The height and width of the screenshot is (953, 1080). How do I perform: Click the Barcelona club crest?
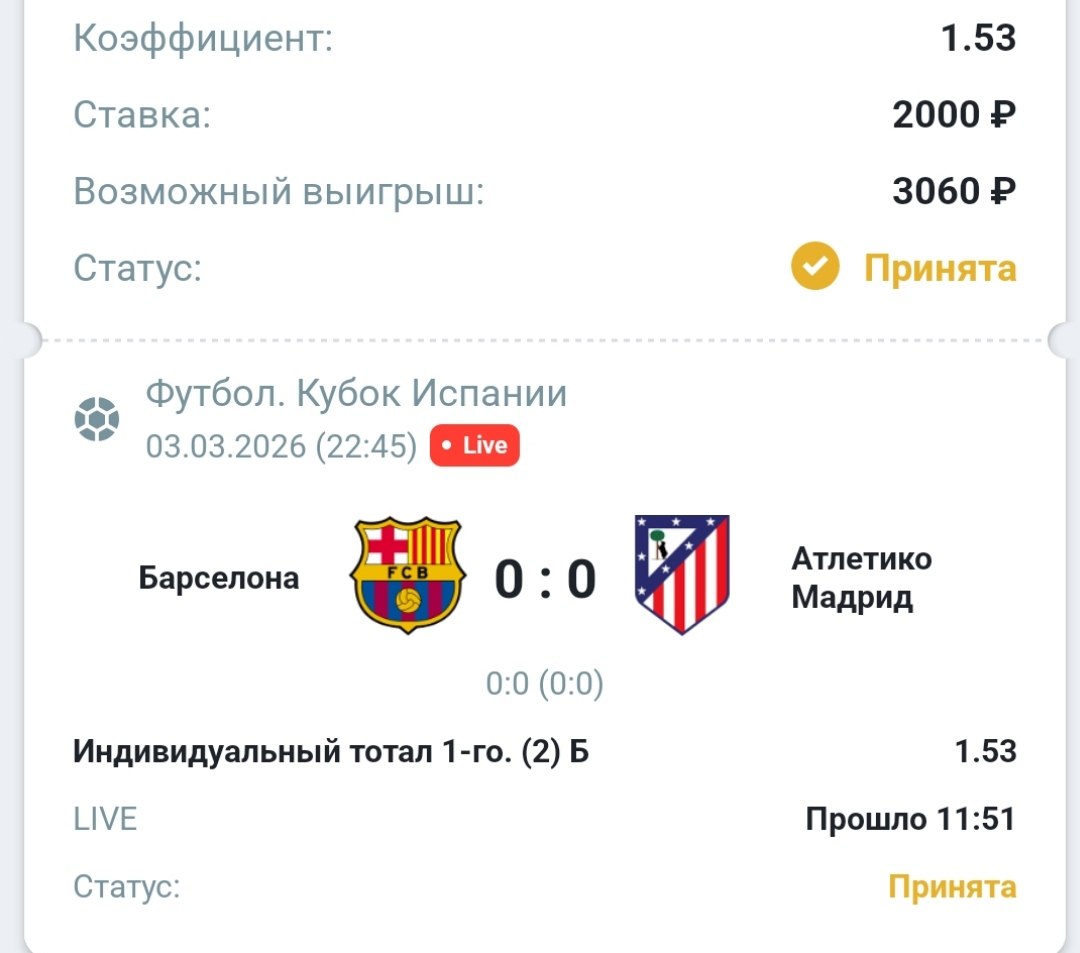406,575
